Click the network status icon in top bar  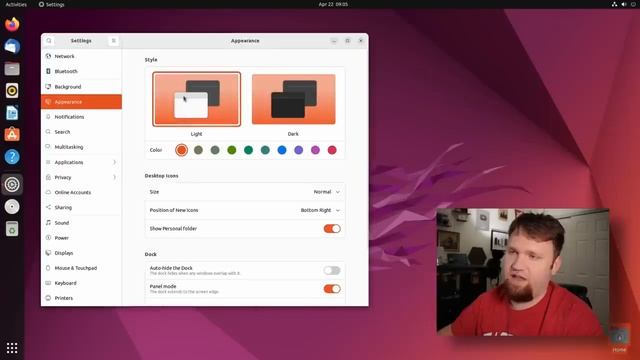pyautogui.click(x=614, y=4)
